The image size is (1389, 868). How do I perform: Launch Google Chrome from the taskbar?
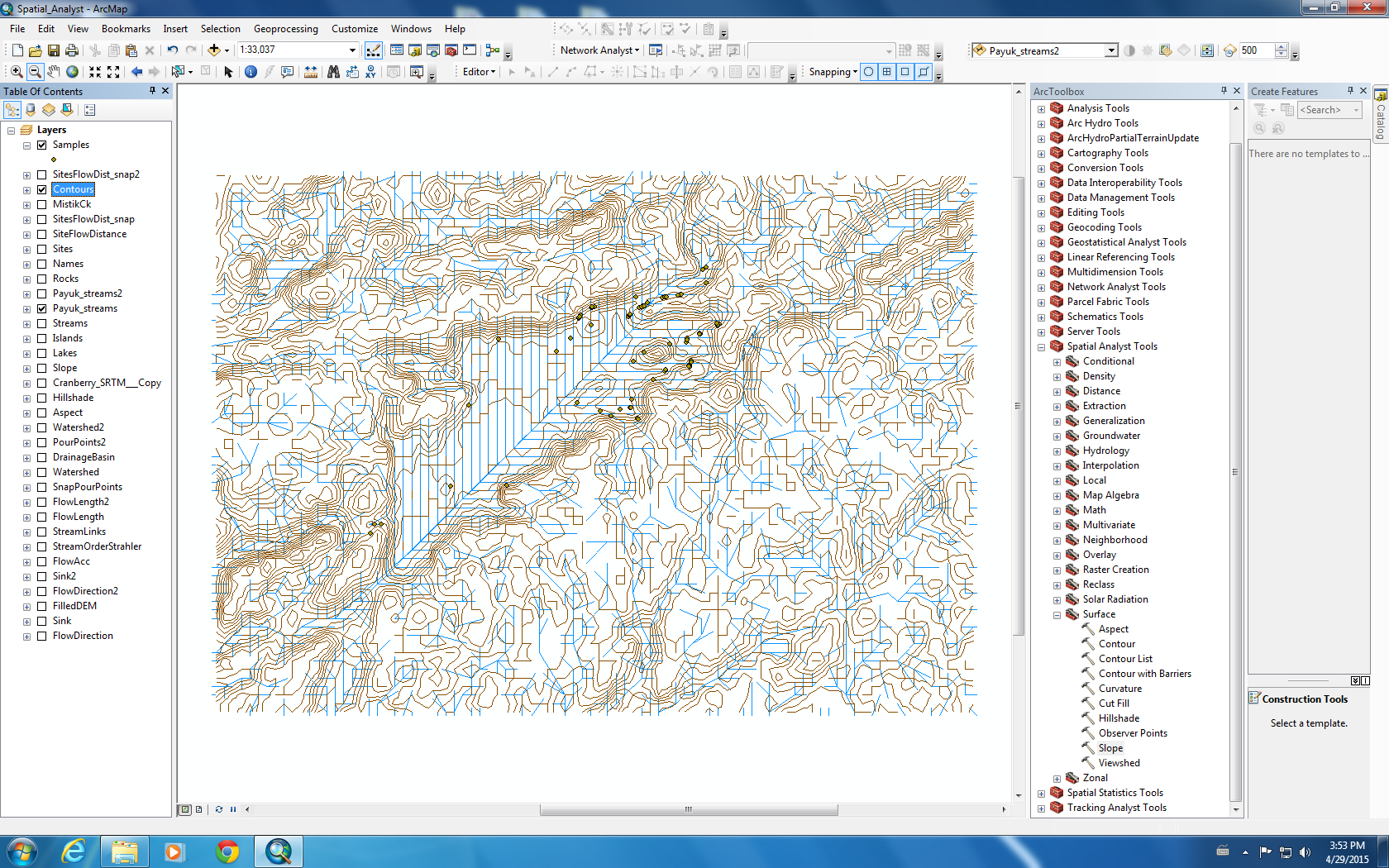(x=227, y=851)
